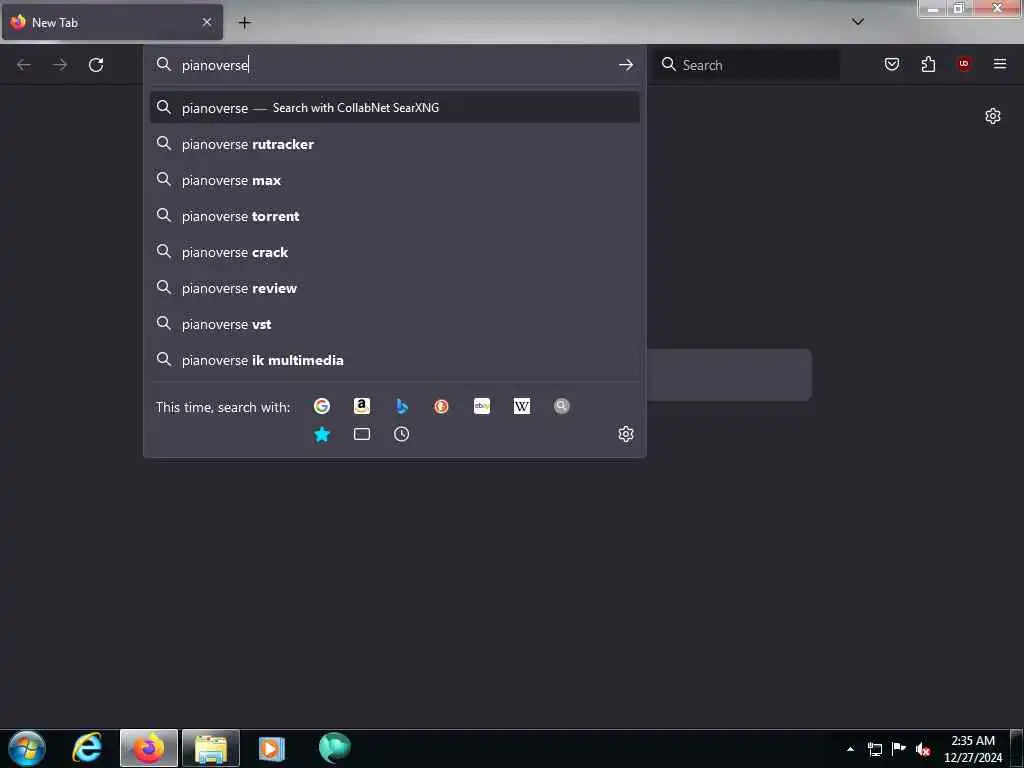Search this time with Wikipedia icon
The height and width of the screenshot is (768, 1024).
pos(522,406)
